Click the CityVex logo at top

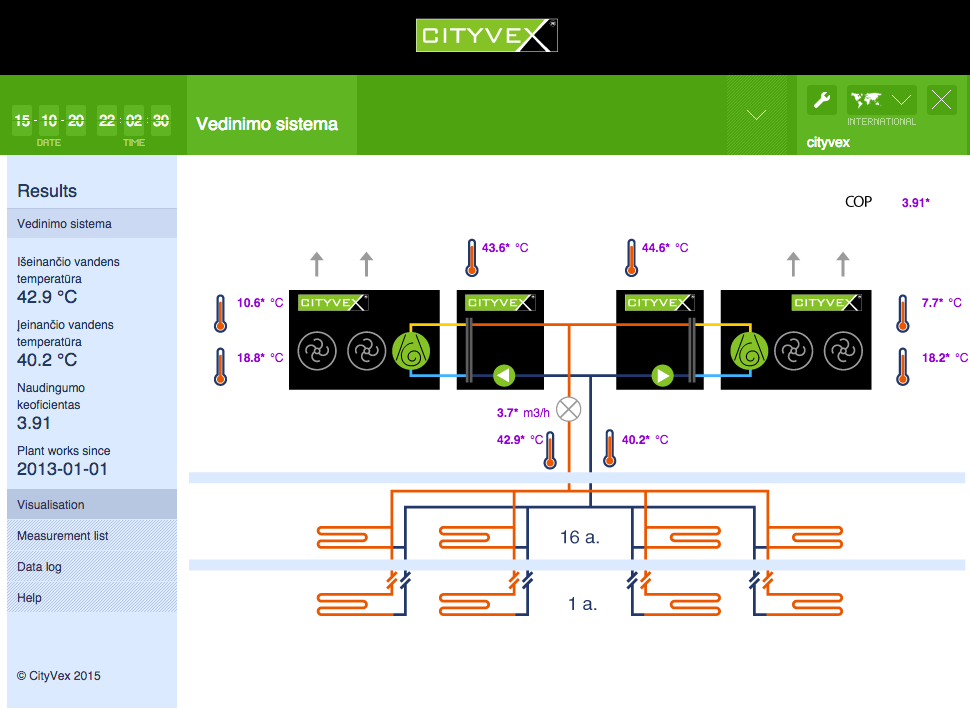point(486,36)
